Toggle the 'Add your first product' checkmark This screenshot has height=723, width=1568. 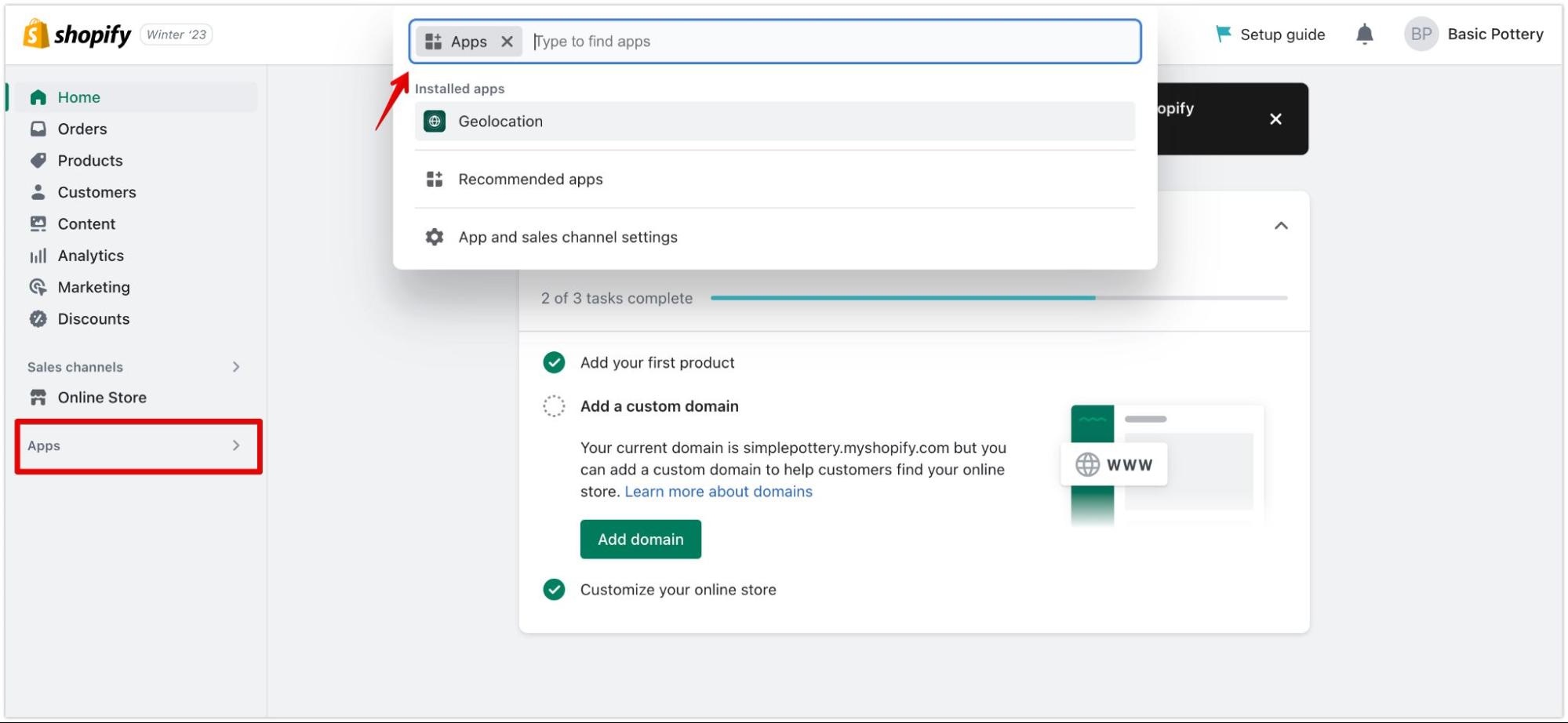tap(554, 362)
